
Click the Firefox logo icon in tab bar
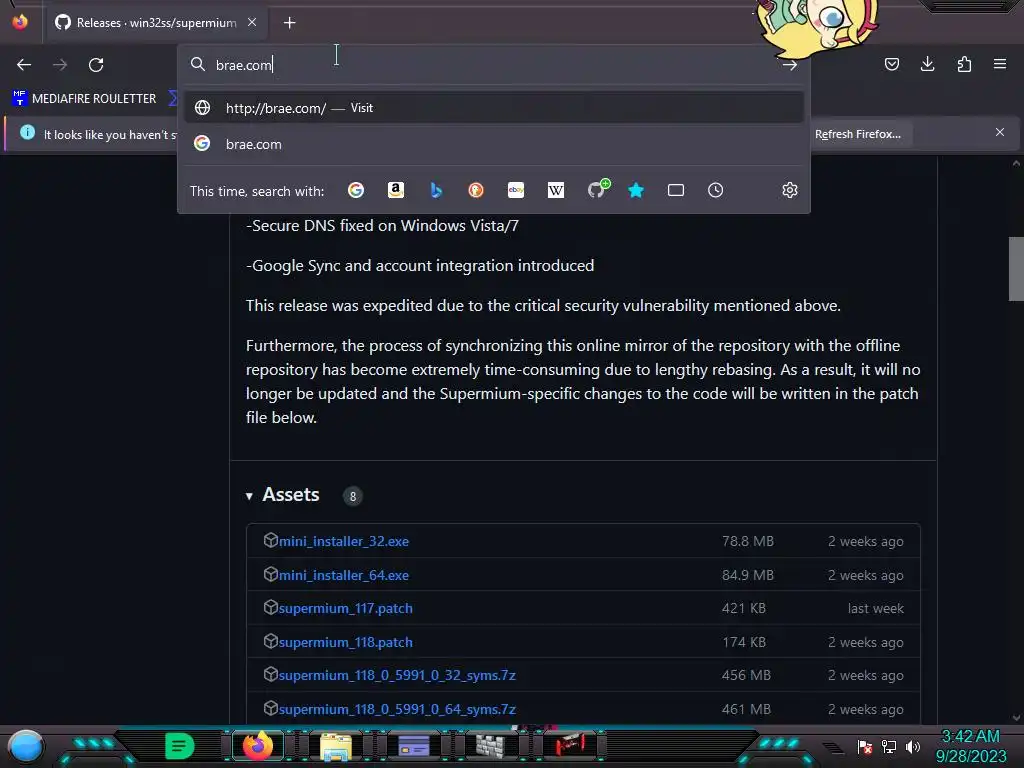pyautogui.click(x=20, y=22)
